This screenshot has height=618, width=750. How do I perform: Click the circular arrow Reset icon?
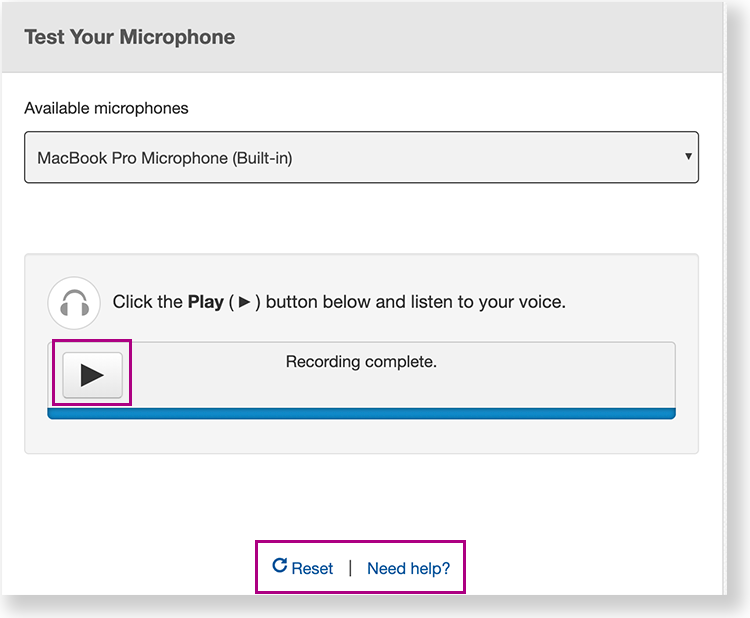pyautogui.click(x=280, y=567)
